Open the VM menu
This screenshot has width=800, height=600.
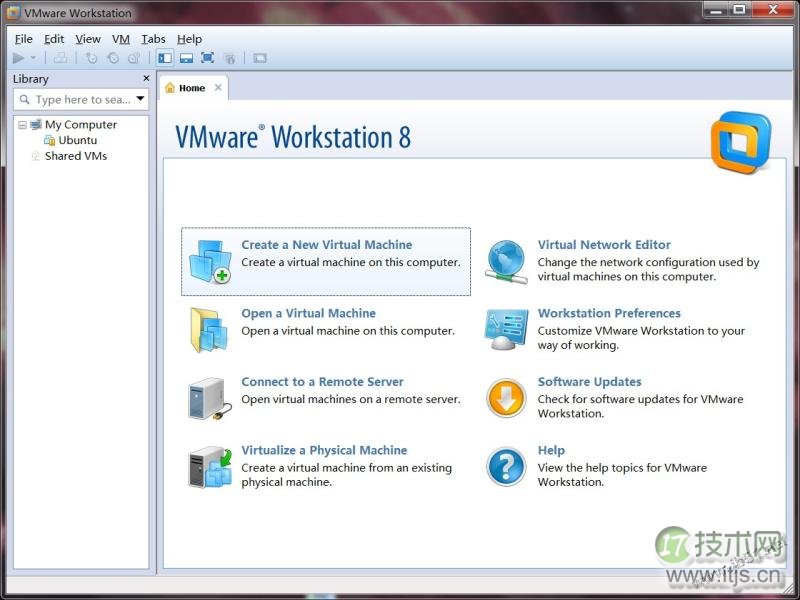pyautogui.click(x=120, y=39)
